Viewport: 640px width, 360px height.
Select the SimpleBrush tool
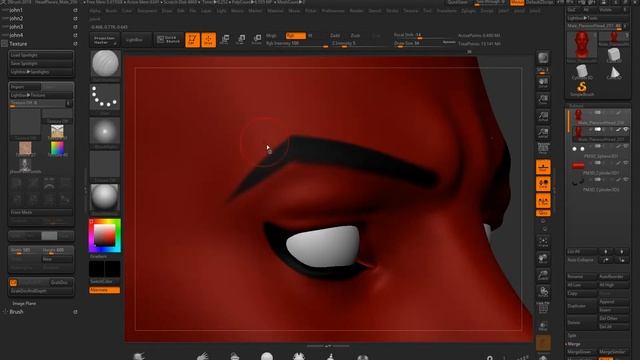coord(582,88)
